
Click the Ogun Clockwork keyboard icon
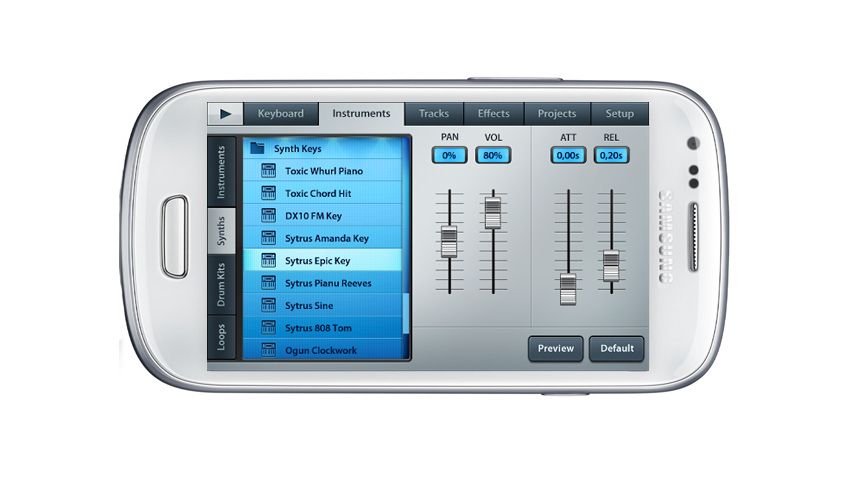[268, 350]
